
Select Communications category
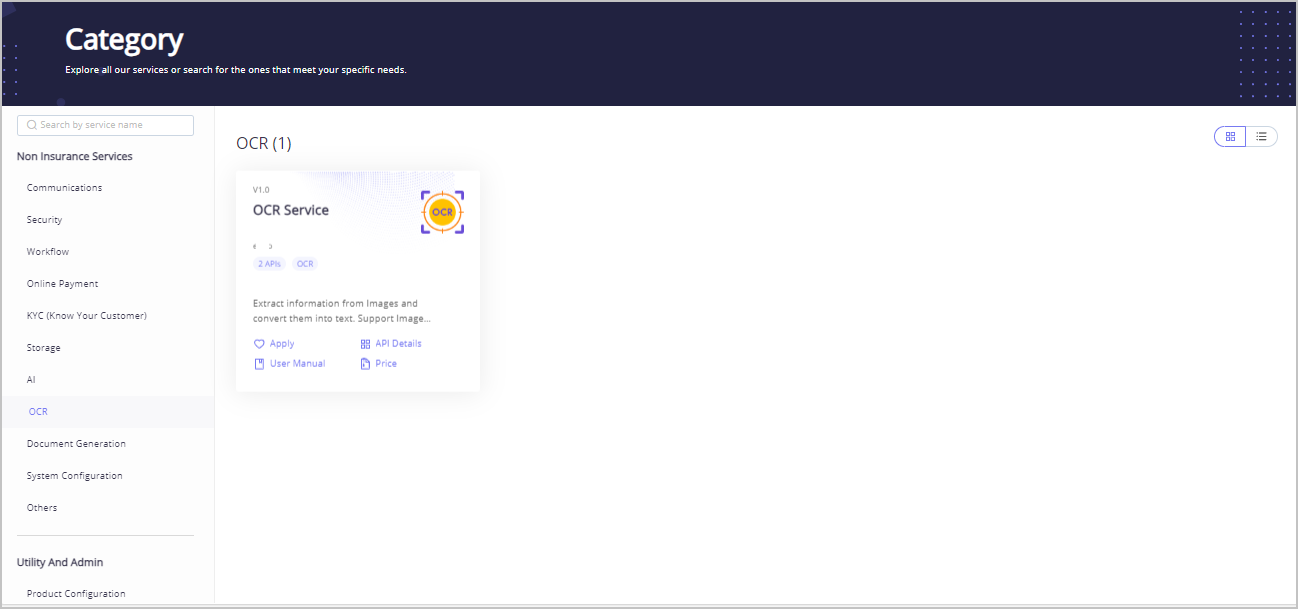64,188
